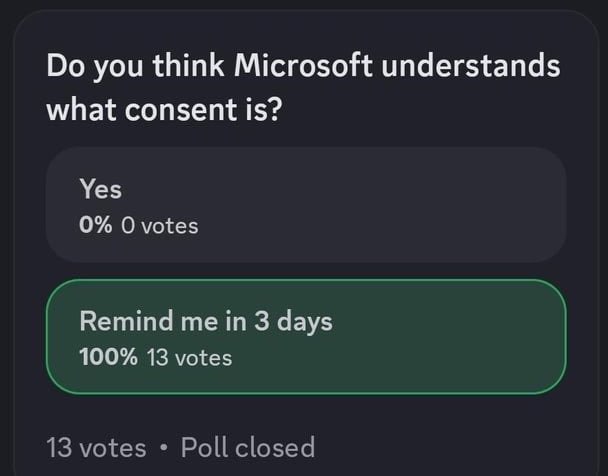608x476 pixels.
Task: Select the "Remind me in 3 days" option
Action: (306, 337)
